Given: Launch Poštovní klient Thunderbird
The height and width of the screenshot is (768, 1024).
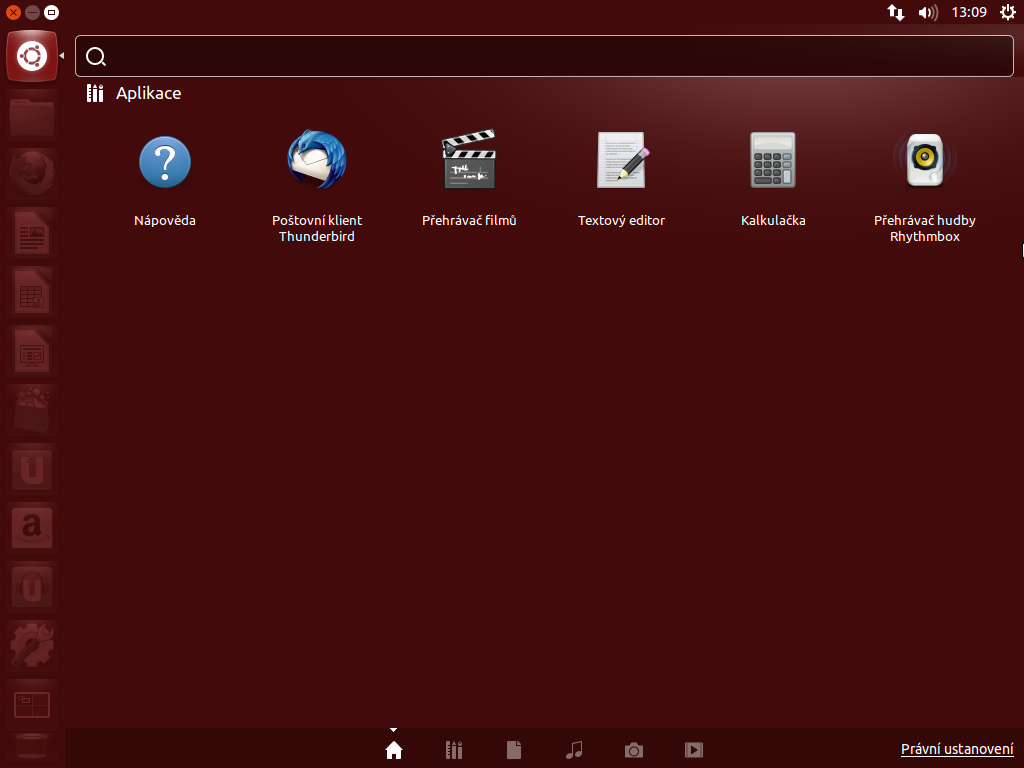Looking at the screenshot, I should point(317,161).
